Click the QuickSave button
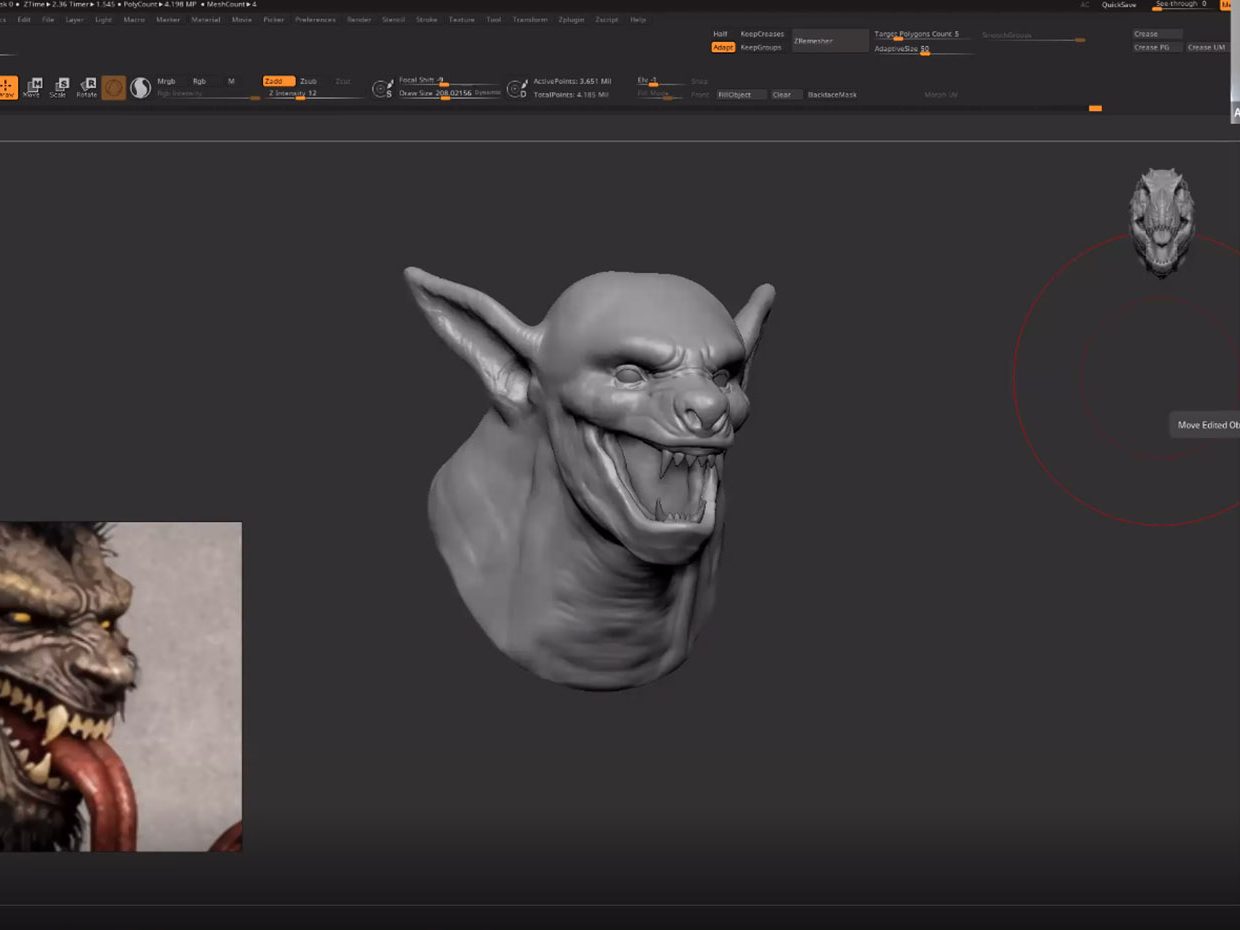This screenshot has height=930, width=1240. (1118, 5)
